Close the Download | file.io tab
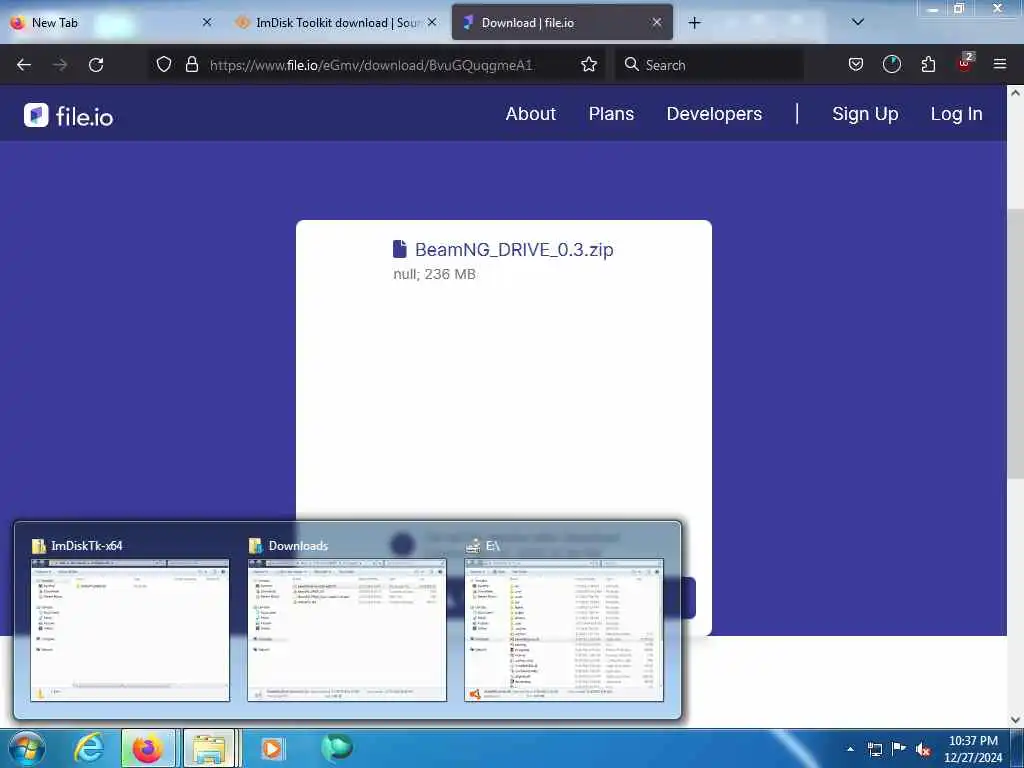This screenshot has width=1024, height=768. click(x=657, y=22)
